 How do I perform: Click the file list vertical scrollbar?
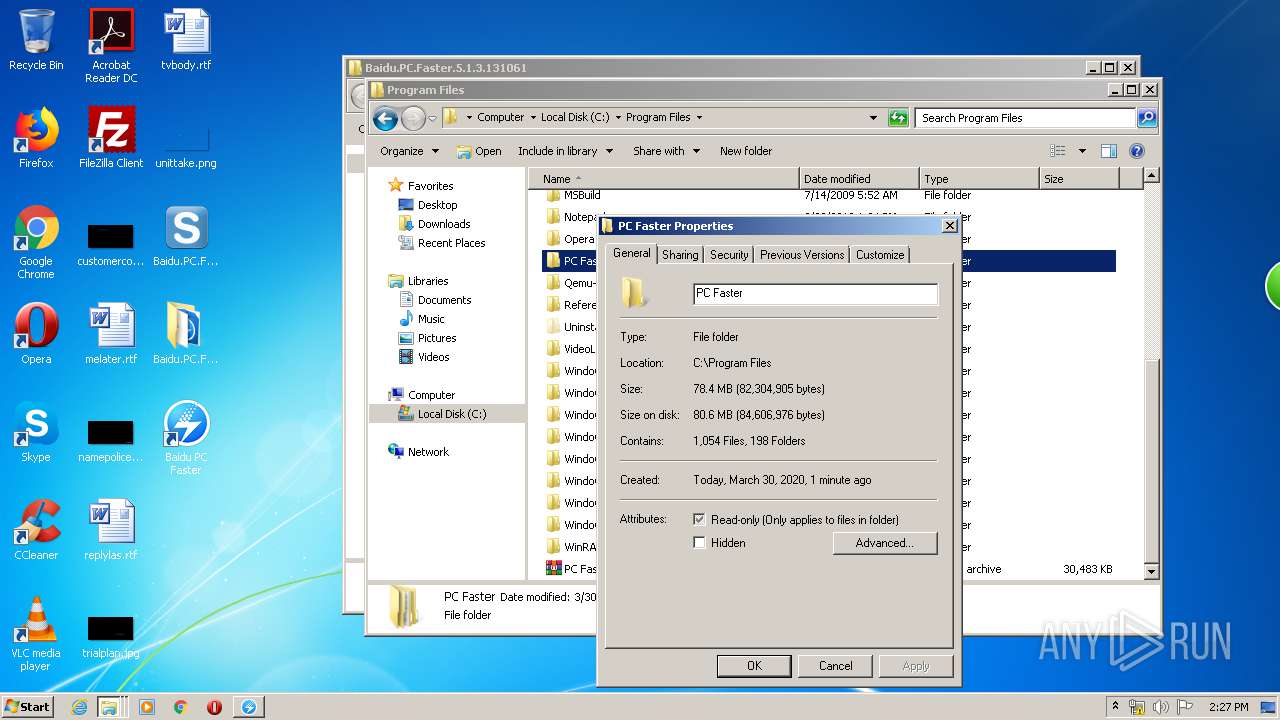coord(1151,372)
